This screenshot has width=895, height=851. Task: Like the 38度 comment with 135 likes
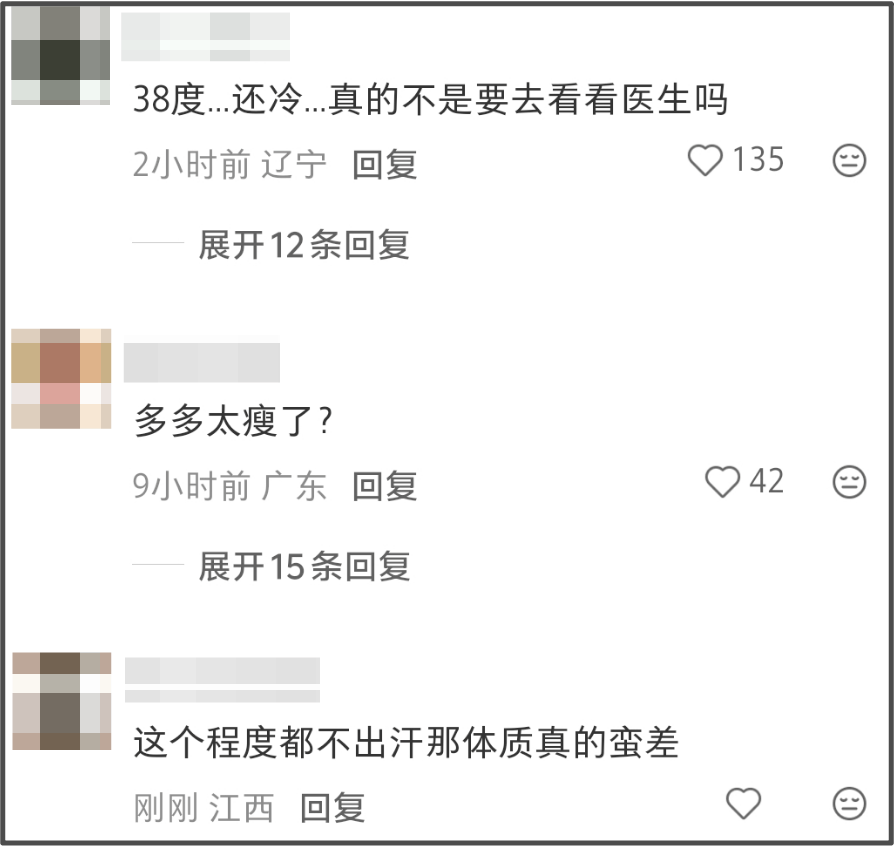click(705, 160)
